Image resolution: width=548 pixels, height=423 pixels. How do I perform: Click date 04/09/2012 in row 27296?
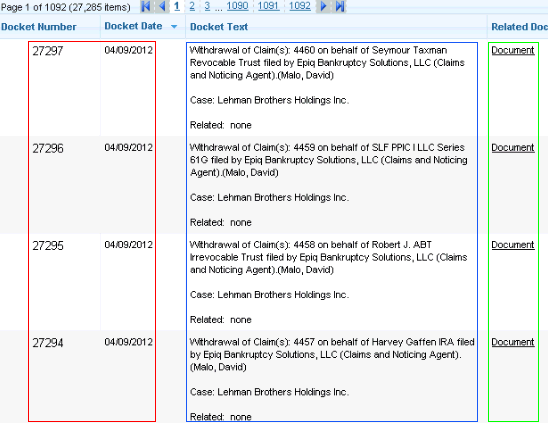(x=129, y=148)
